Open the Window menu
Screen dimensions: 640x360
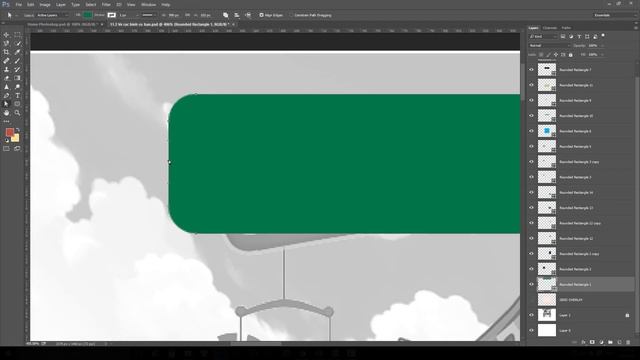tap(148, 4)
